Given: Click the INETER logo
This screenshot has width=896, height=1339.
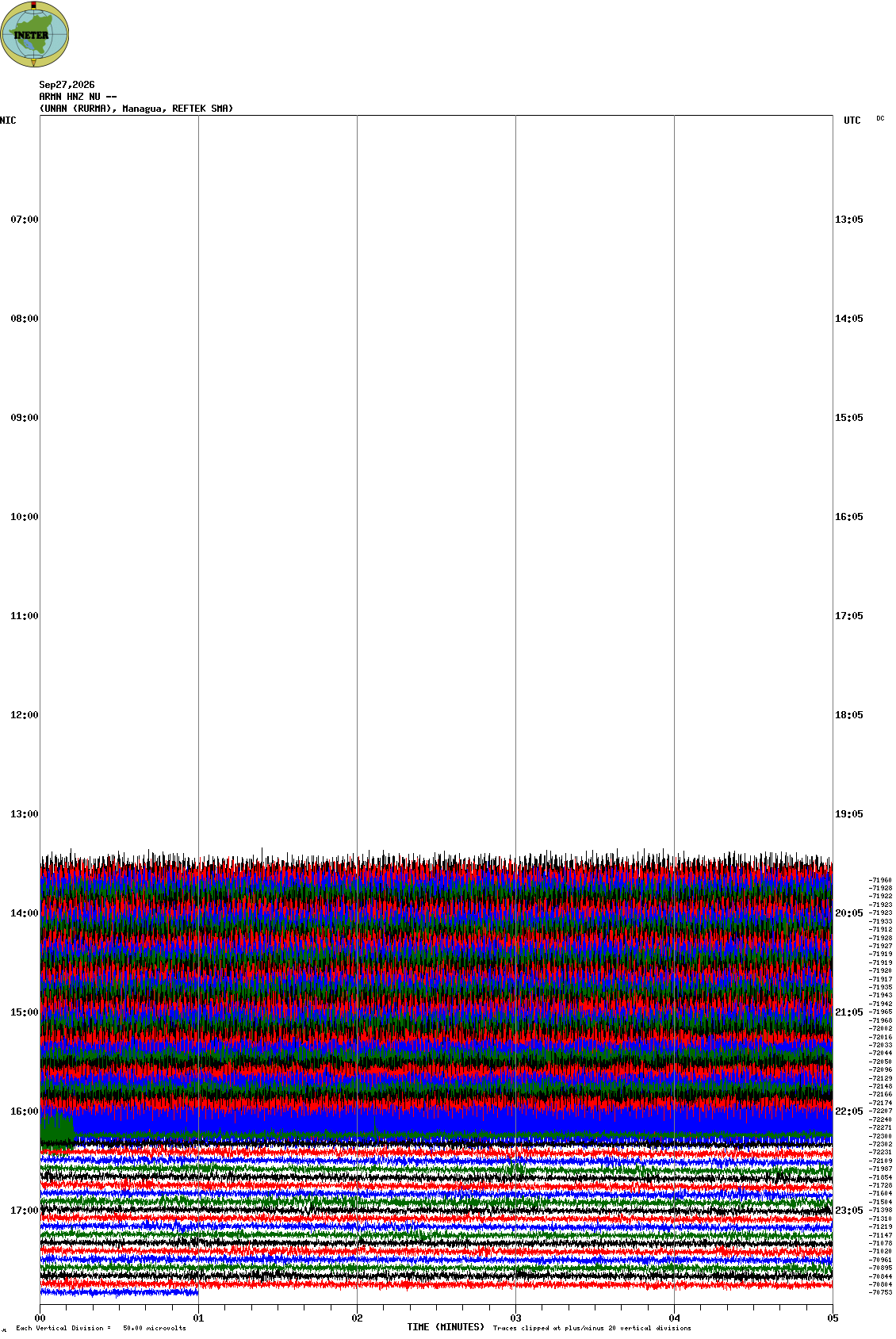Looking at the screenshot, I should tap(35, 34).
